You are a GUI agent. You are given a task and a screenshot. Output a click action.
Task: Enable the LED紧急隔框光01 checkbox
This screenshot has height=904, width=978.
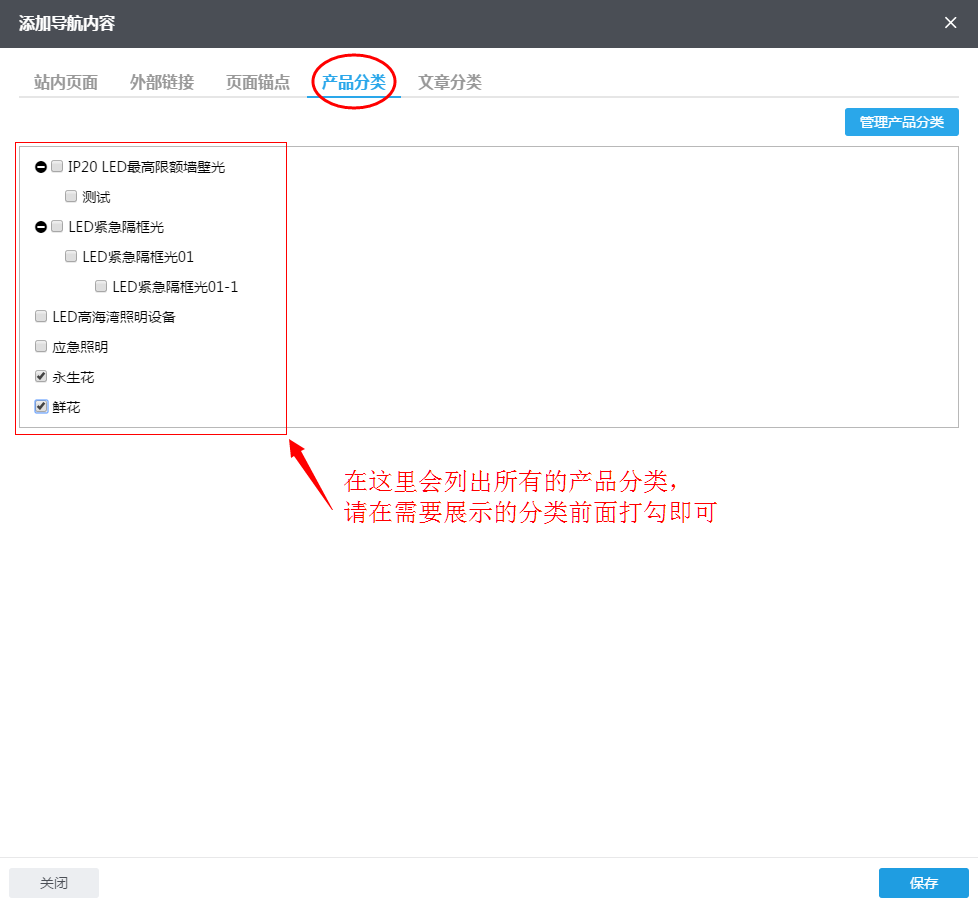click(x=70, y=256)
